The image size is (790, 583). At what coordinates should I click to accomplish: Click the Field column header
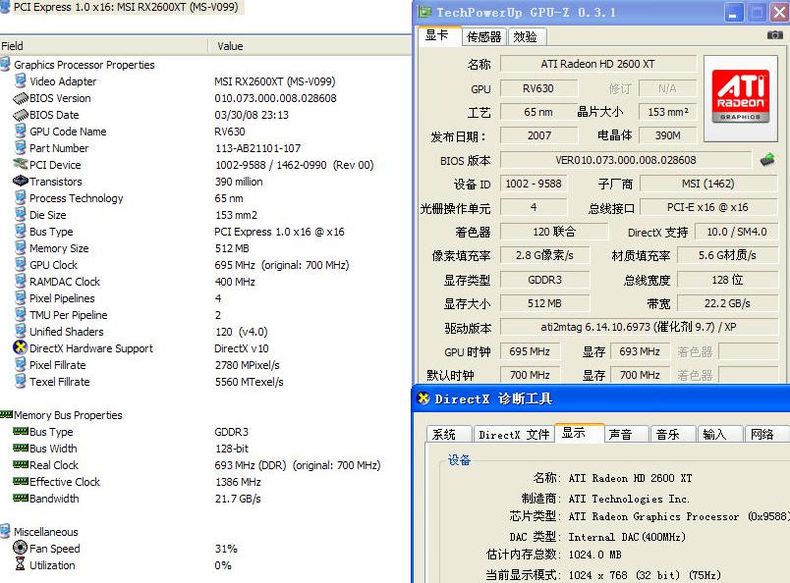click(103, 46)
